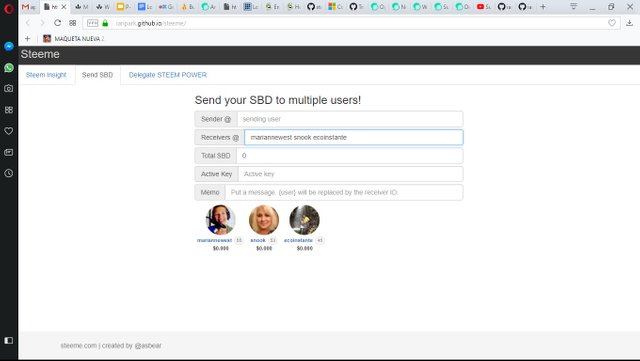640x361 pixels.
Task: Open Bookmarks heart in the sidebar
Action: click(9, 131)
